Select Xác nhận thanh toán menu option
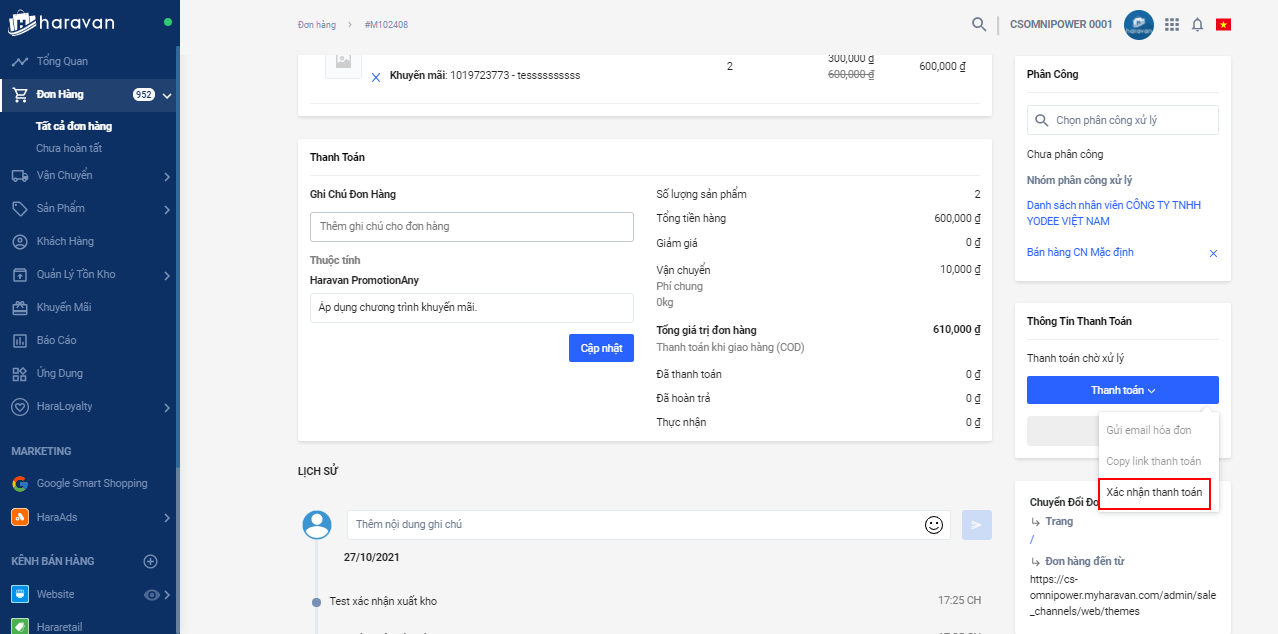The height and width of the screenshot is (634, 1278). click(1154, 493)
